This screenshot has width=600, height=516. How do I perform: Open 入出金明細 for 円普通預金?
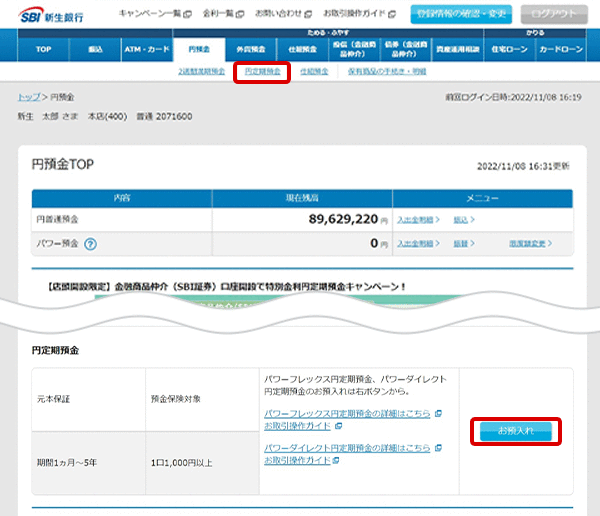point(418,217)
